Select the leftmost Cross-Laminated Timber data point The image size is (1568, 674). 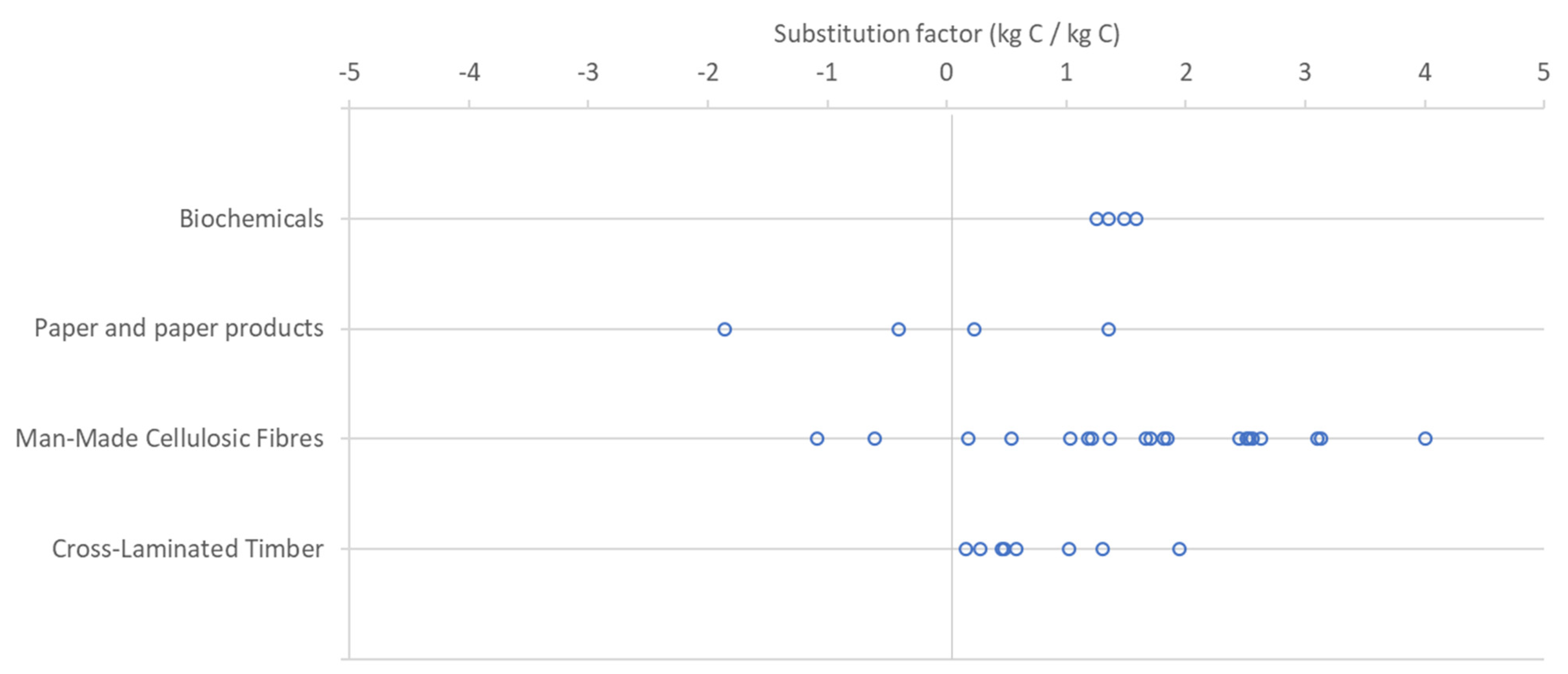pos(965,549)
